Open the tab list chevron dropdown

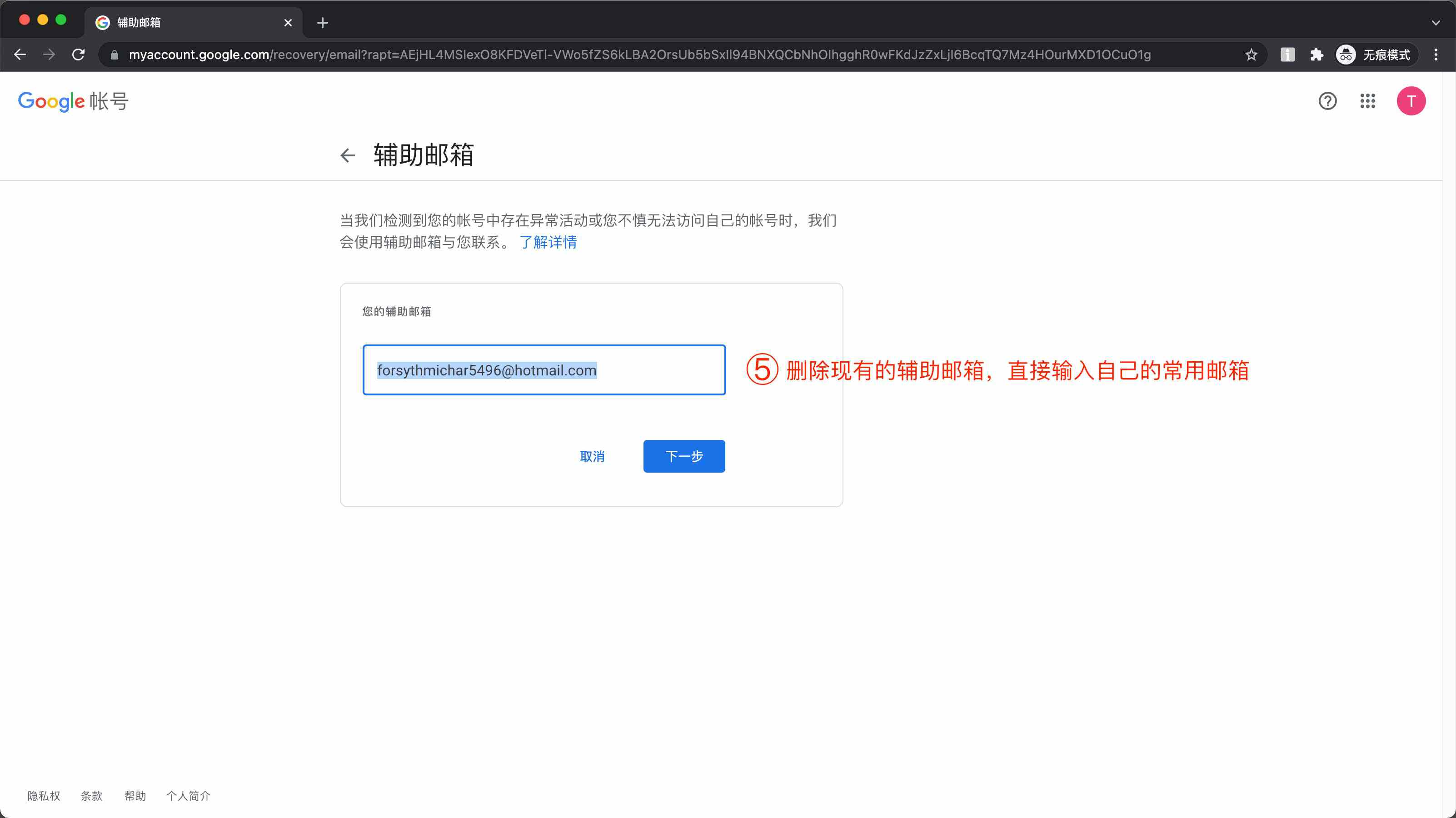tap(1436, 23)
